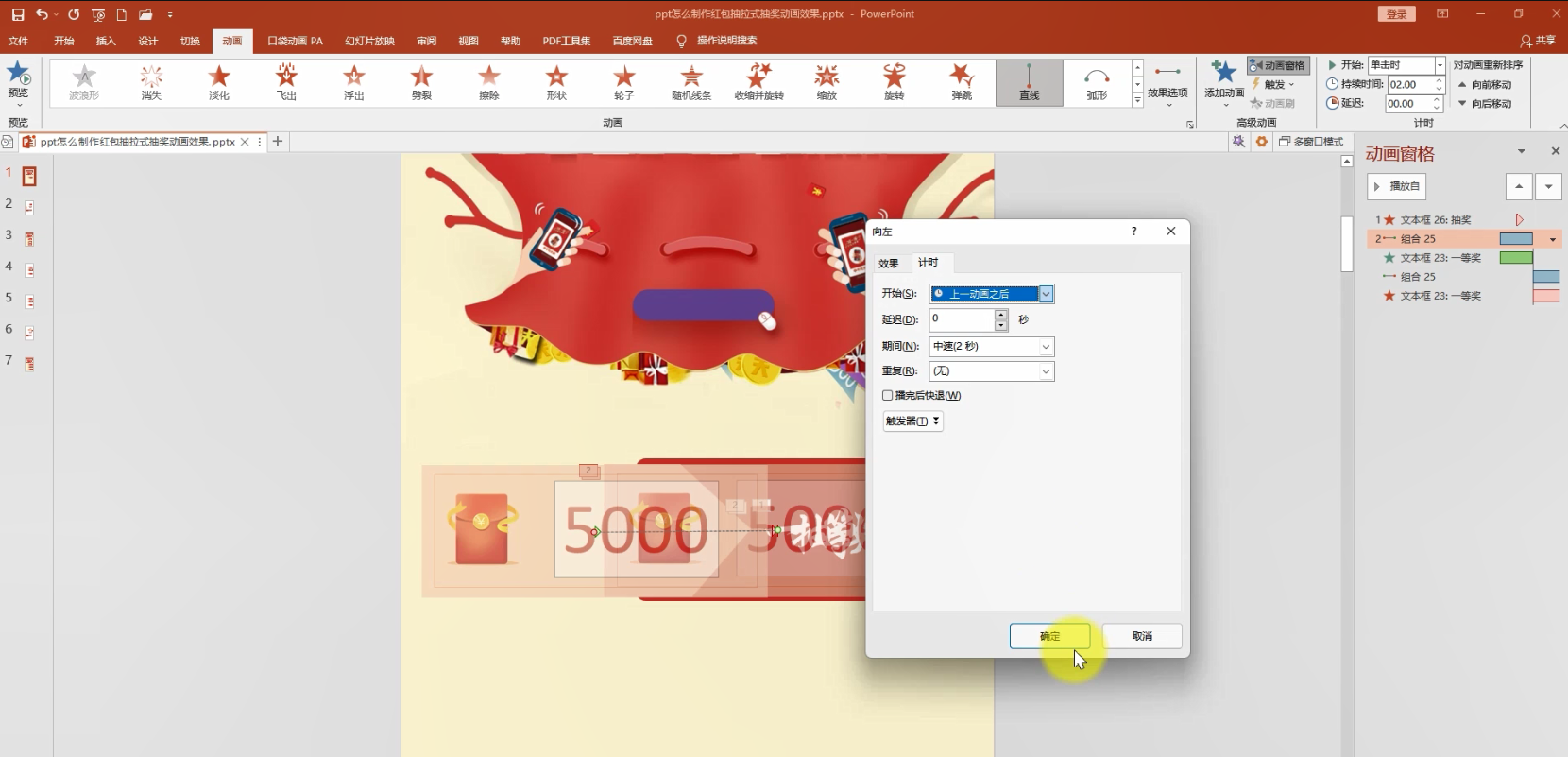This screenshot has height=757, width=1568.
Task: Click the new blank document icon
Action: [122, 14]
